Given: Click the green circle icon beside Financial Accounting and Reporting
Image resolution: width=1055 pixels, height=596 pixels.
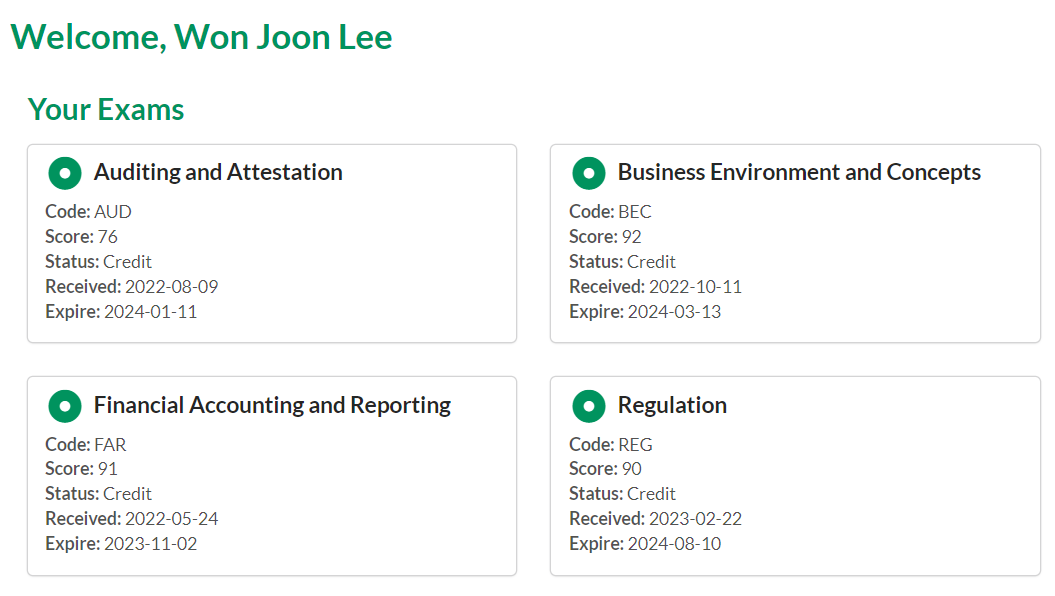Looking at the screenshot, I should click(x=65, y=406).
